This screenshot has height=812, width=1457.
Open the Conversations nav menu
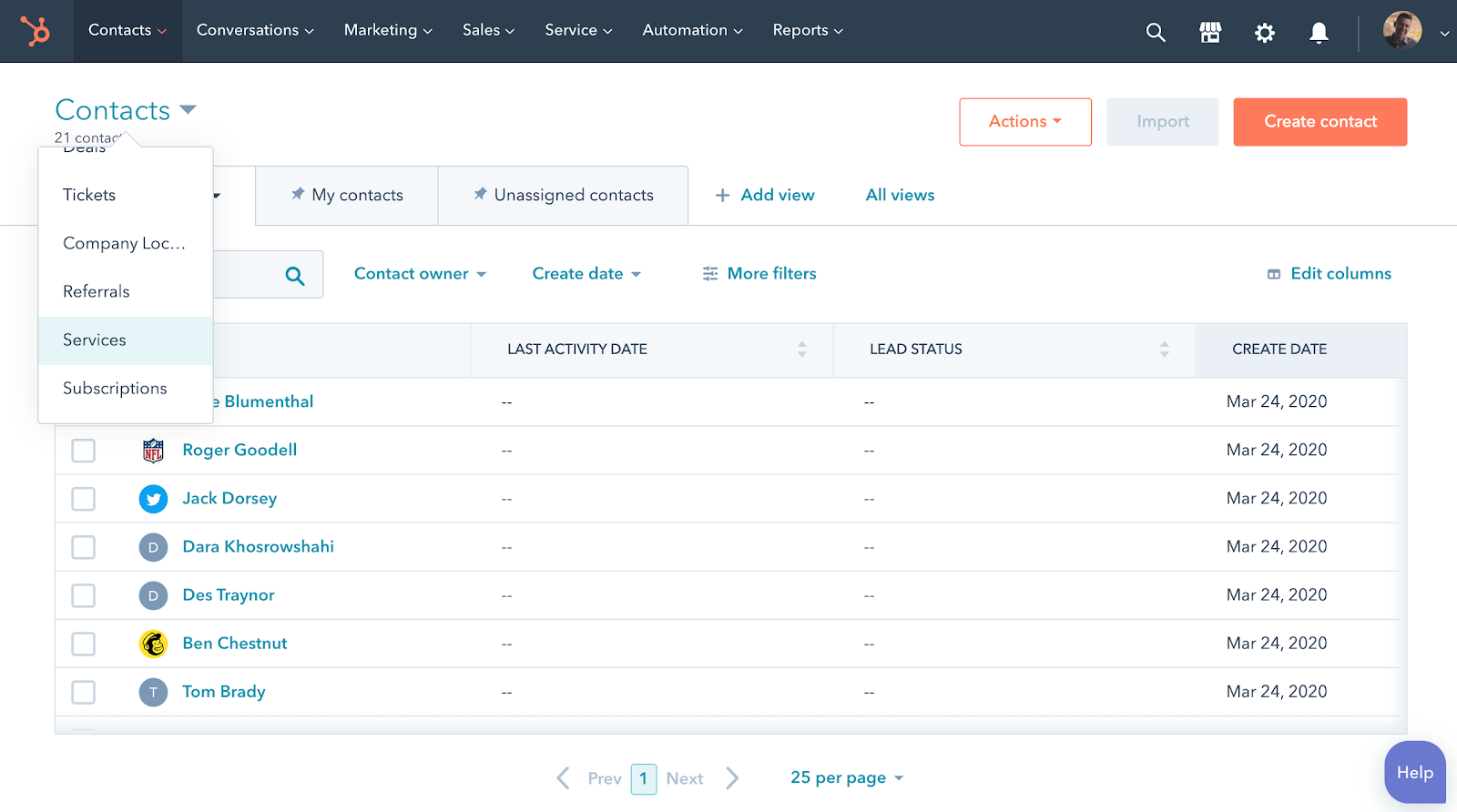click(255, 30)
